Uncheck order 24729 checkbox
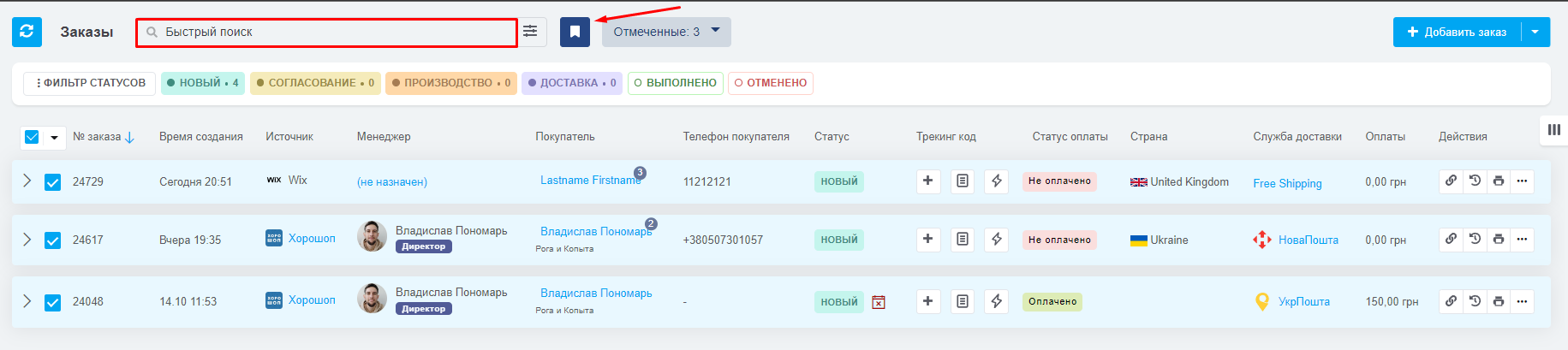The image size is (1568, 350). (x=52, y=182)
